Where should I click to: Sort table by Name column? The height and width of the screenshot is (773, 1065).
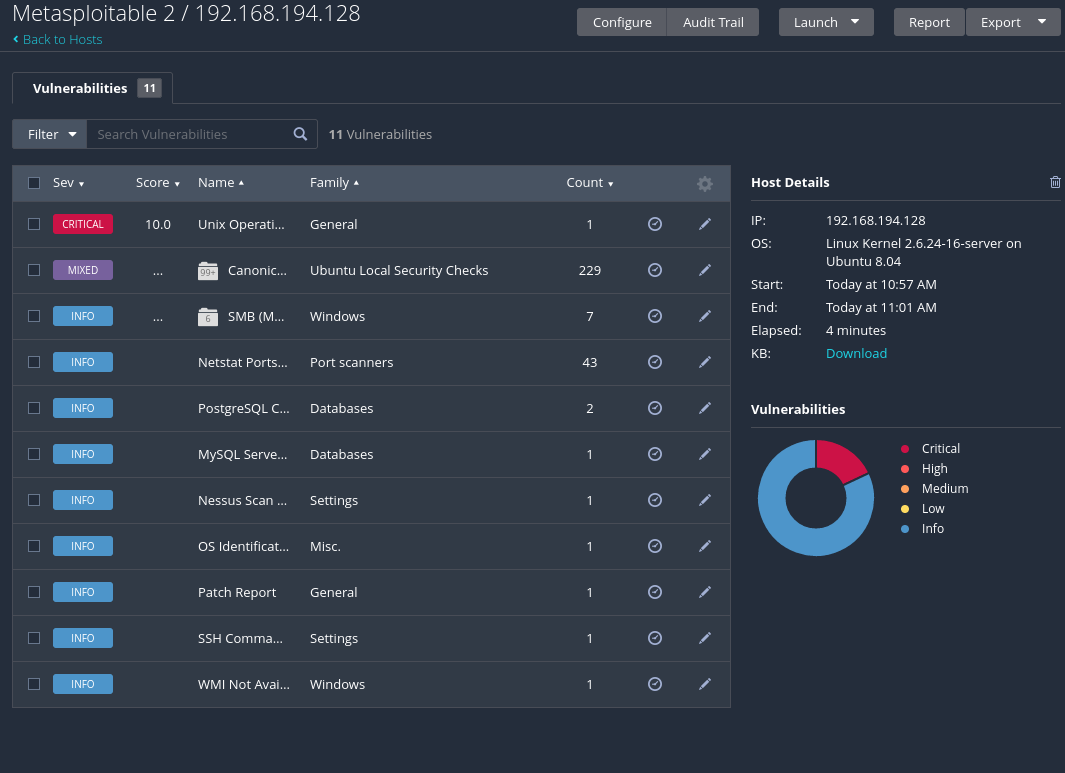(x=221, y=183)
